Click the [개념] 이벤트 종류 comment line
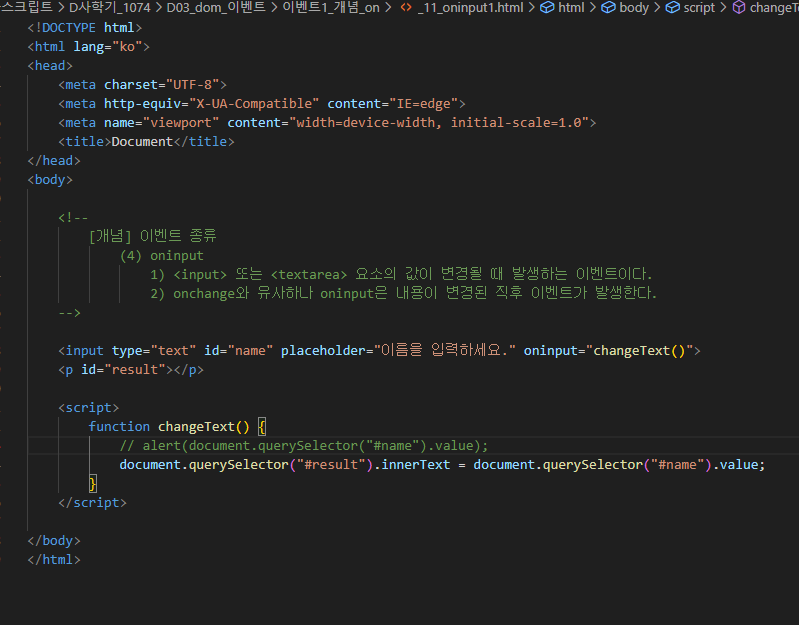 click(152, 236)
